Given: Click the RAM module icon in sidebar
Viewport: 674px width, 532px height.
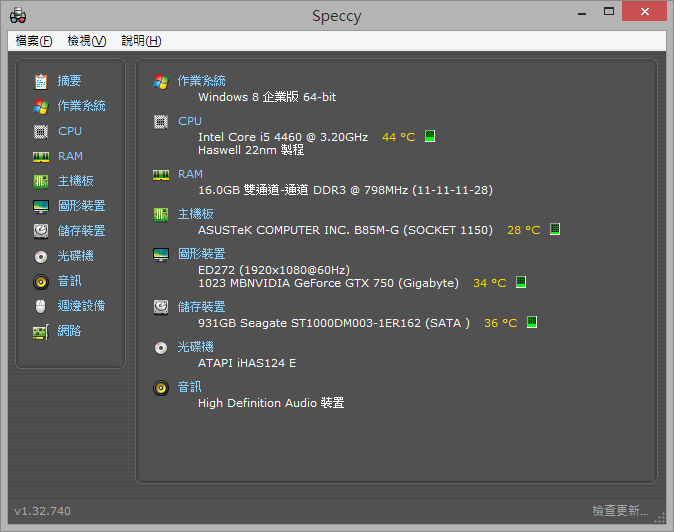Looking at the screenshot, I should [41, 157].
